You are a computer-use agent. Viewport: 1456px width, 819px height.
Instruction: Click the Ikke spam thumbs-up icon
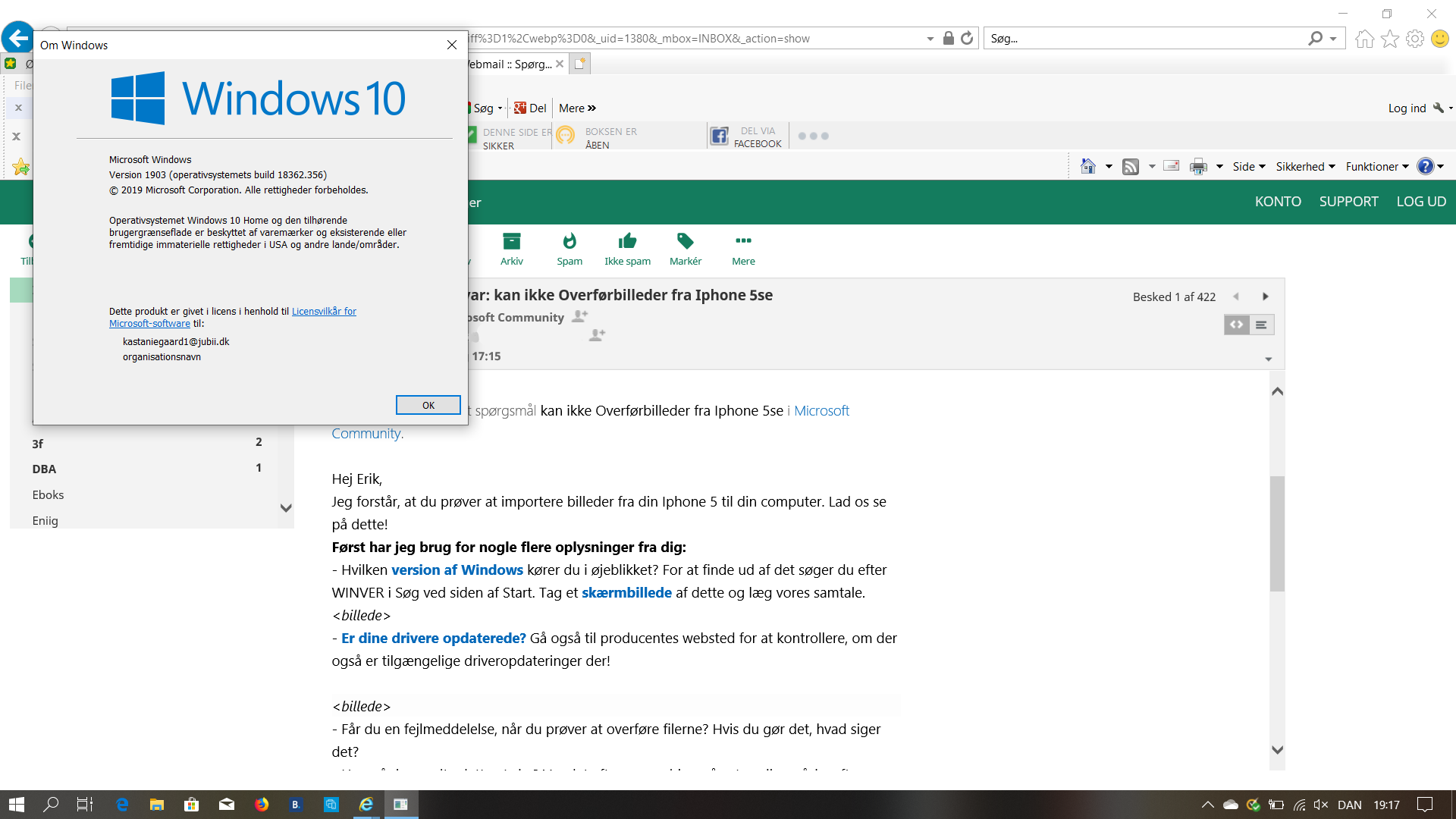click(627, 242)
